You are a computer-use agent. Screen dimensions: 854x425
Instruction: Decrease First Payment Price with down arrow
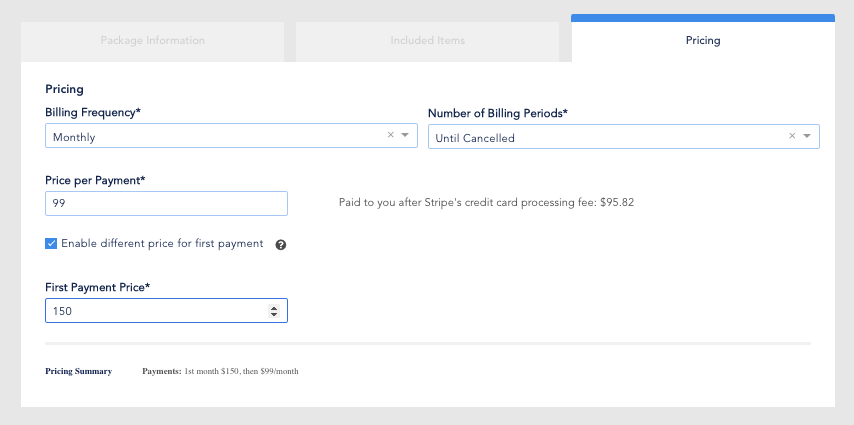(274, 314)
